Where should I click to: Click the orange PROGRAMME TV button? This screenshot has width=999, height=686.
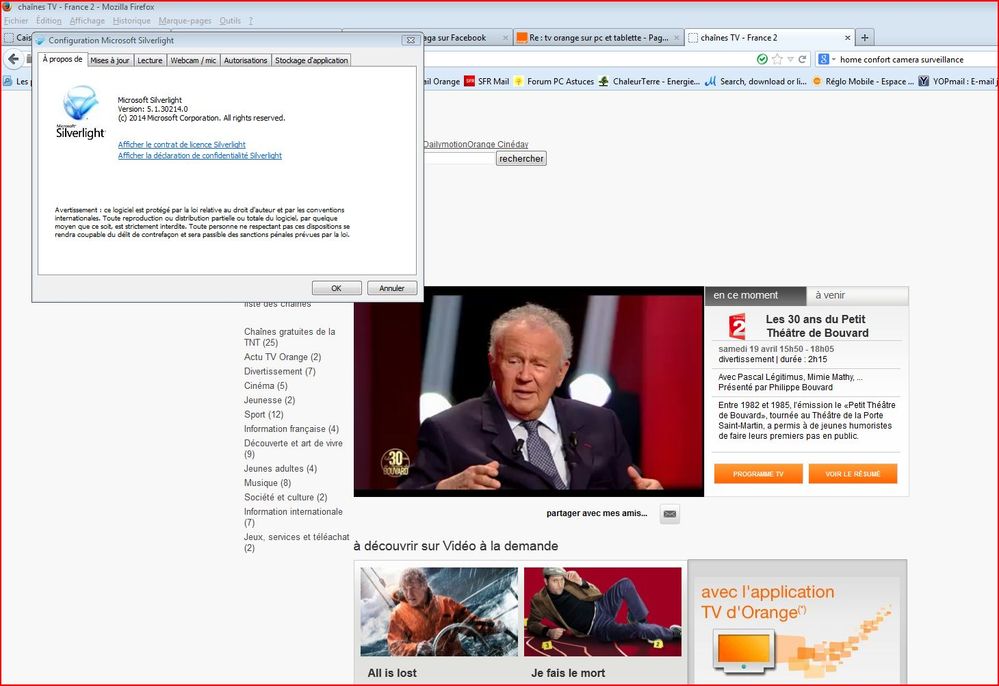[757, 474]
